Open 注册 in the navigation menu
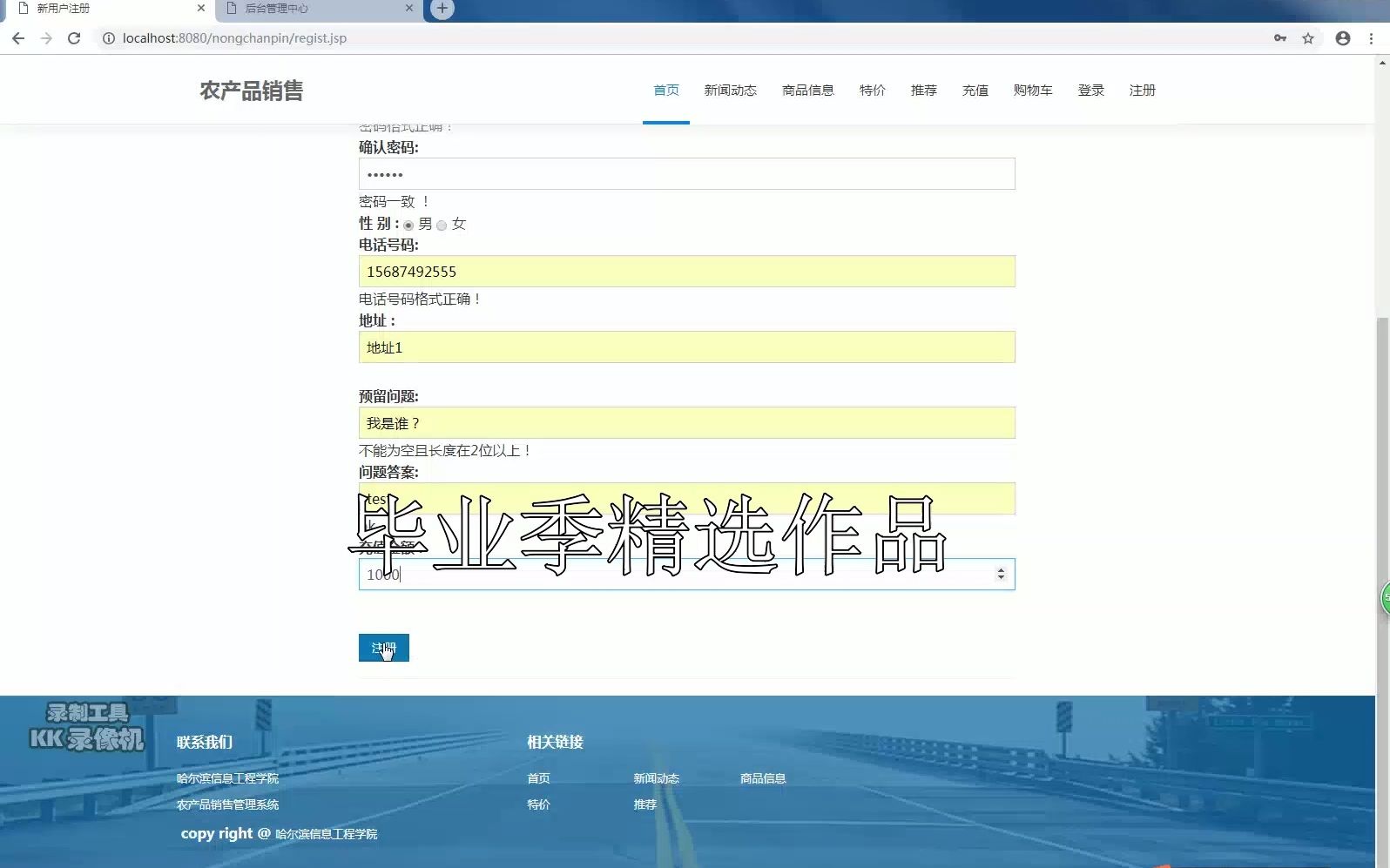 pyautogui.click(x=1142, y=91)
